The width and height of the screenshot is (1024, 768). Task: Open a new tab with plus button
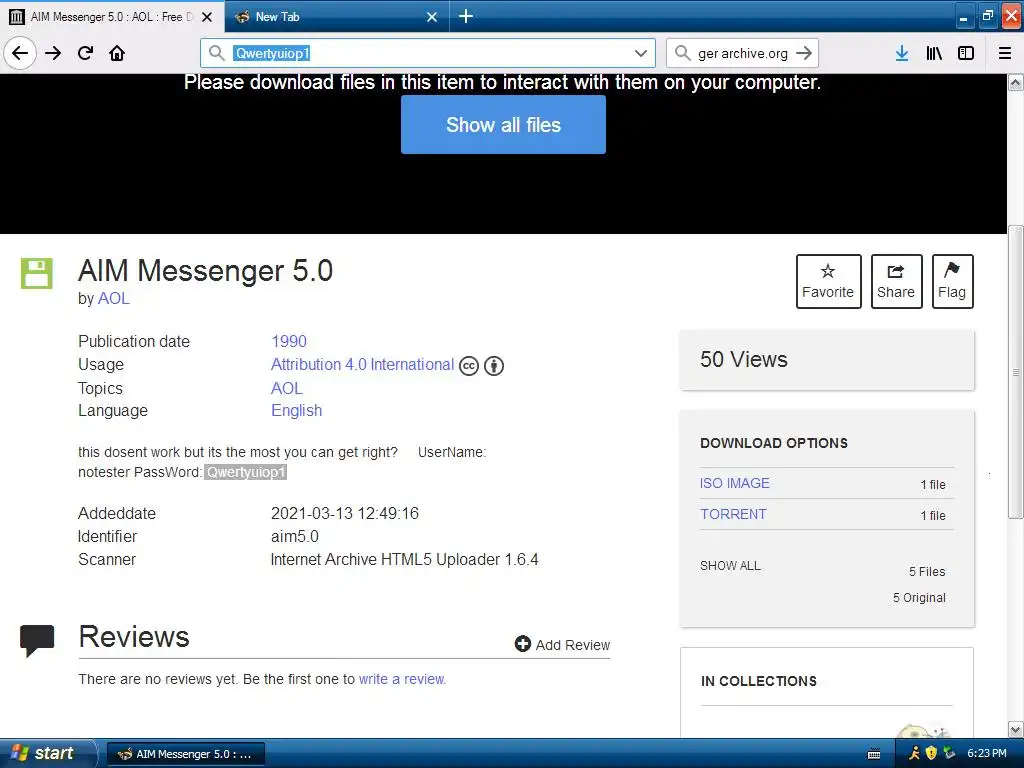click(466, 16)
